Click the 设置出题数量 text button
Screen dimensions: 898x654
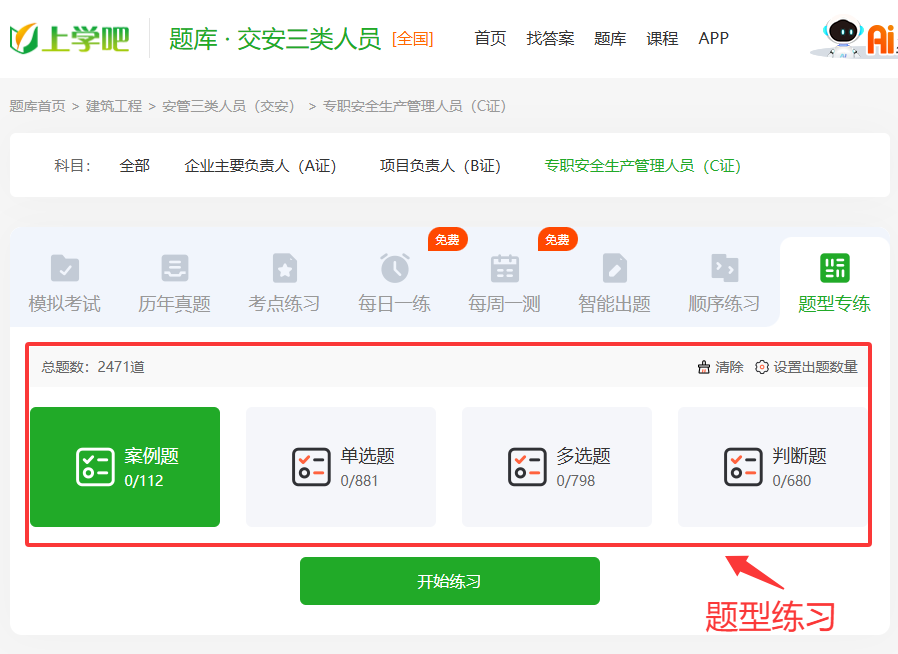tap(816, 367)
